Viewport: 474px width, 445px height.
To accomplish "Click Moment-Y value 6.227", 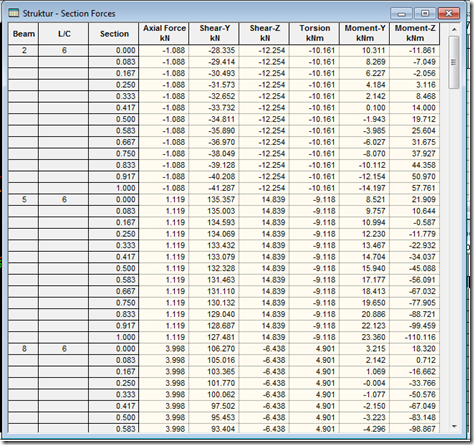I will click(365, 73).
